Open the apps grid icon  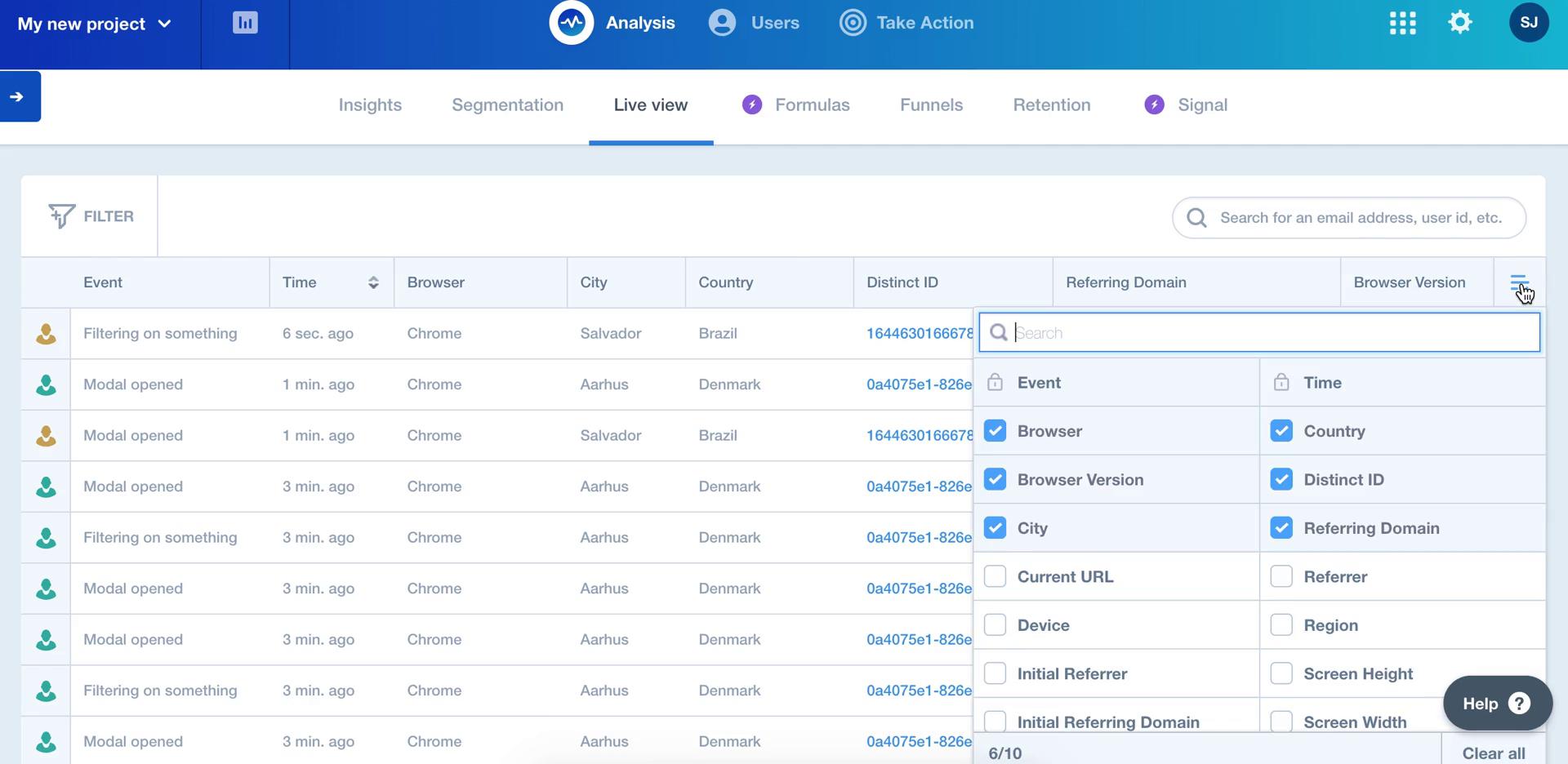point(1402,23)
